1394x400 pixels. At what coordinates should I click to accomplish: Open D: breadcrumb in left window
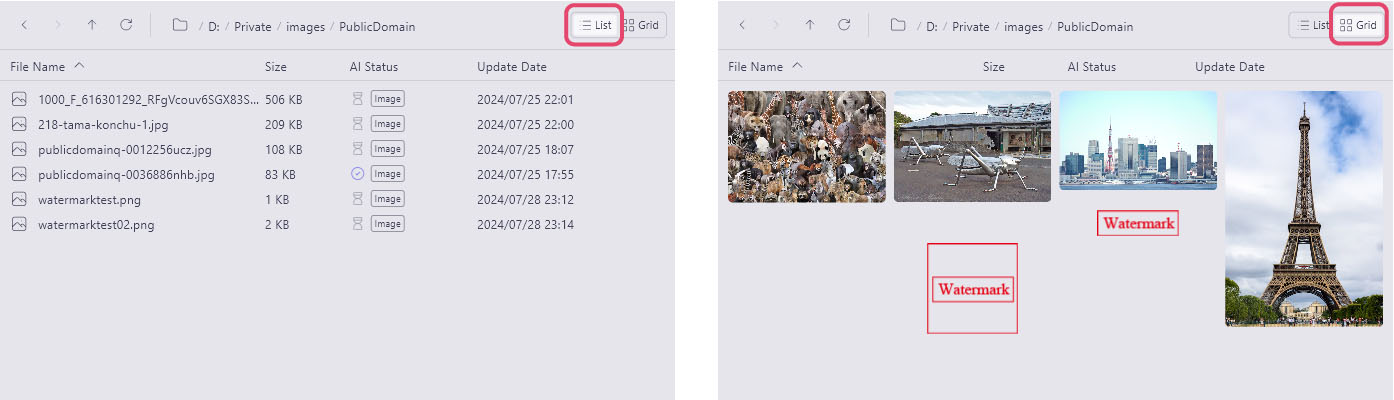(214, 26)
